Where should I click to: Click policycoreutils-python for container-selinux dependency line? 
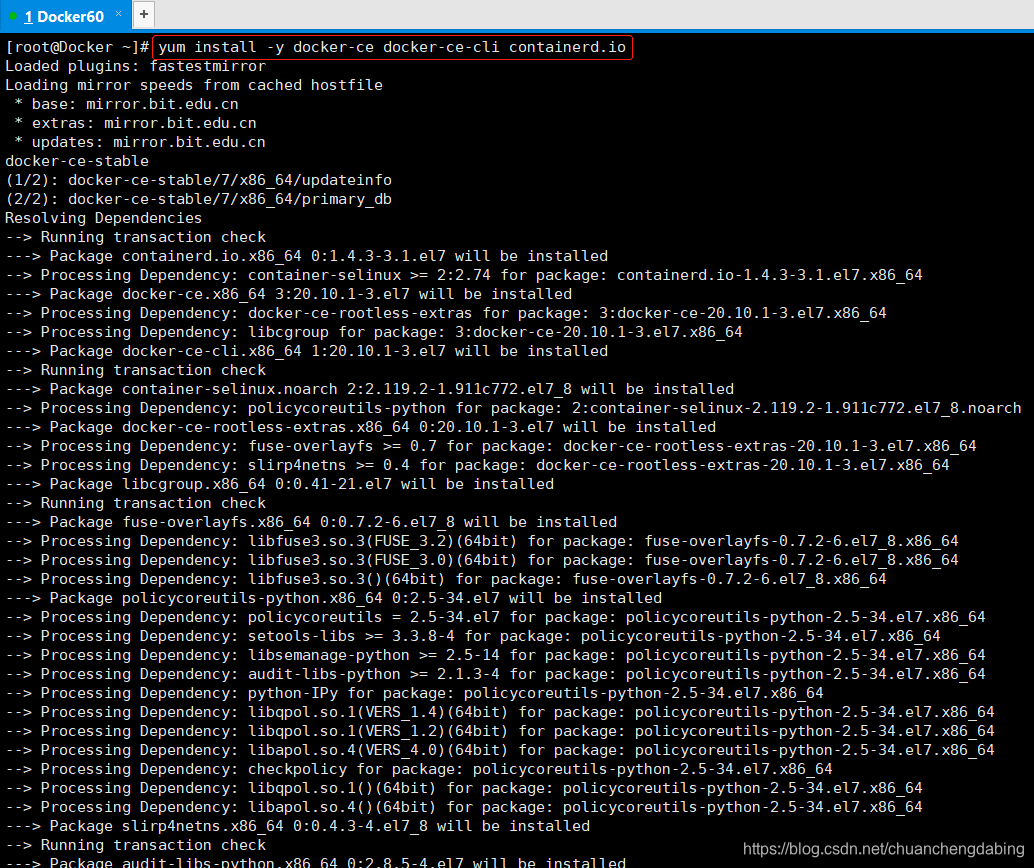tap(513, 408)
